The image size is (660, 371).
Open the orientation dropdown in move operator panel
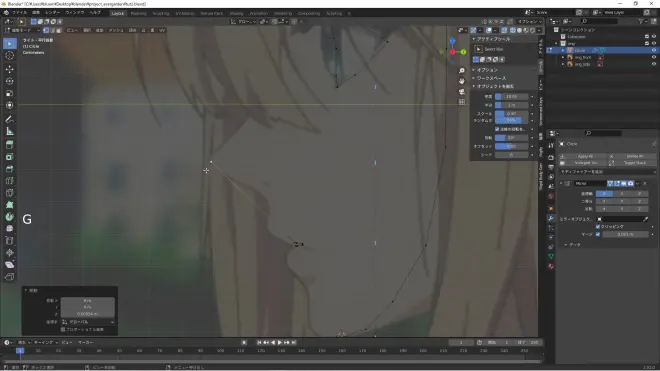click(x=88, y=322)
